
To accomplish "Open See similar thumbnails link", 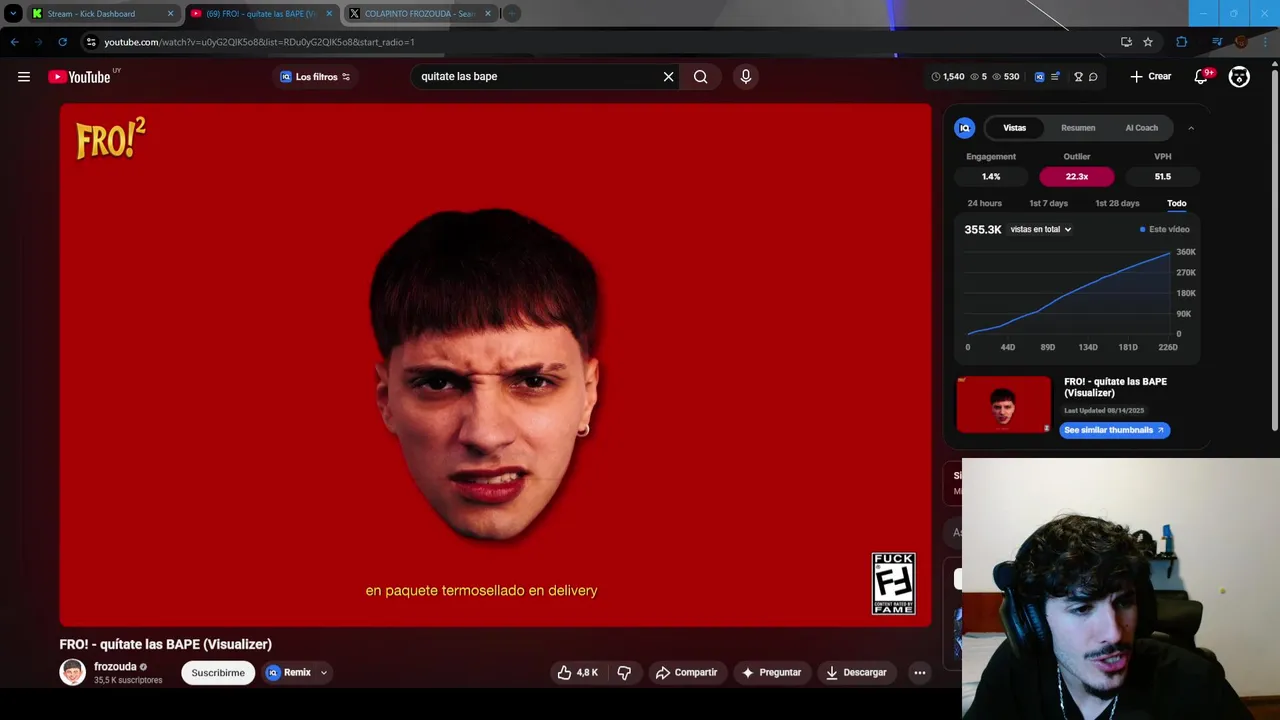I will click(1114, 430).
